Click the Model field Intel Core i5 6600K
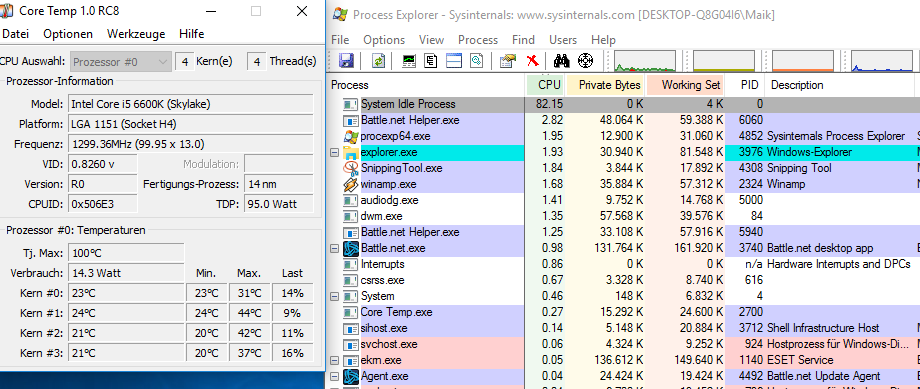The height and width of the screenshot is (389, 920). [191, 104]
